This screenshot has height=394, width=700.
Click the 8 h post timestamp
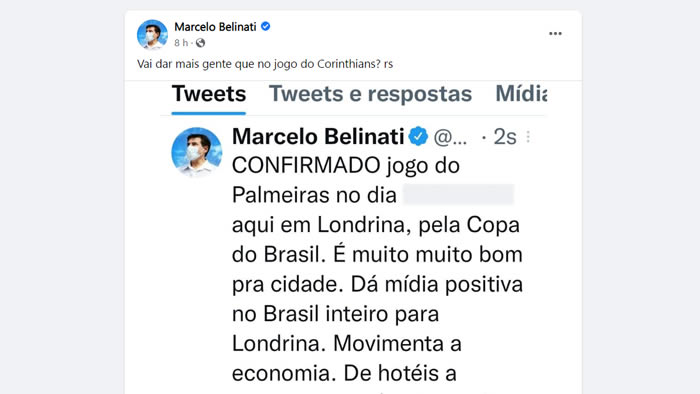pyautogui.click(x=181, y=43)
